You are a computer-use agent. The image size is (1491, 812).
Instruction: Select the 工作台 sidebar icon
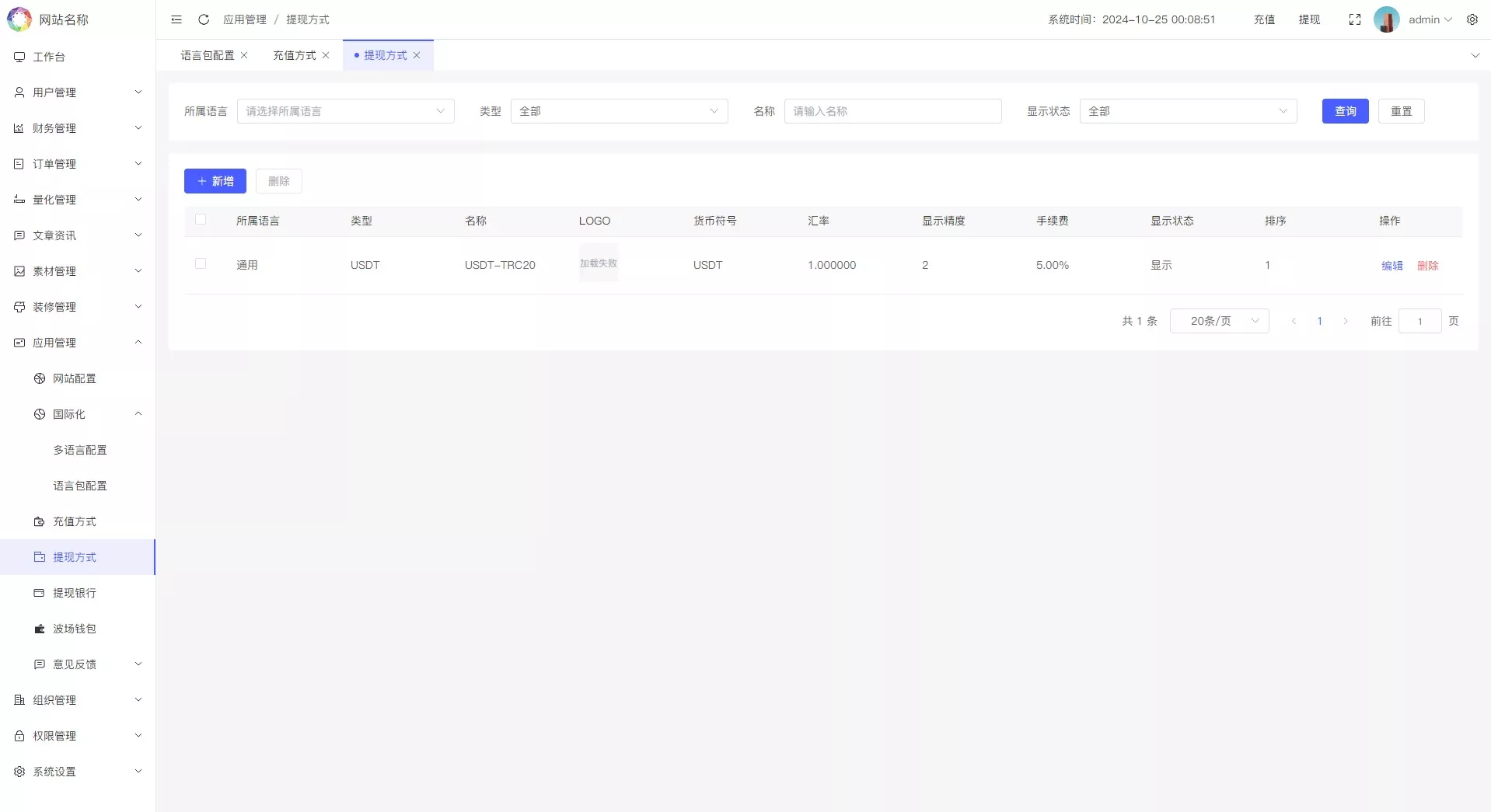click(x=19, y=56)
